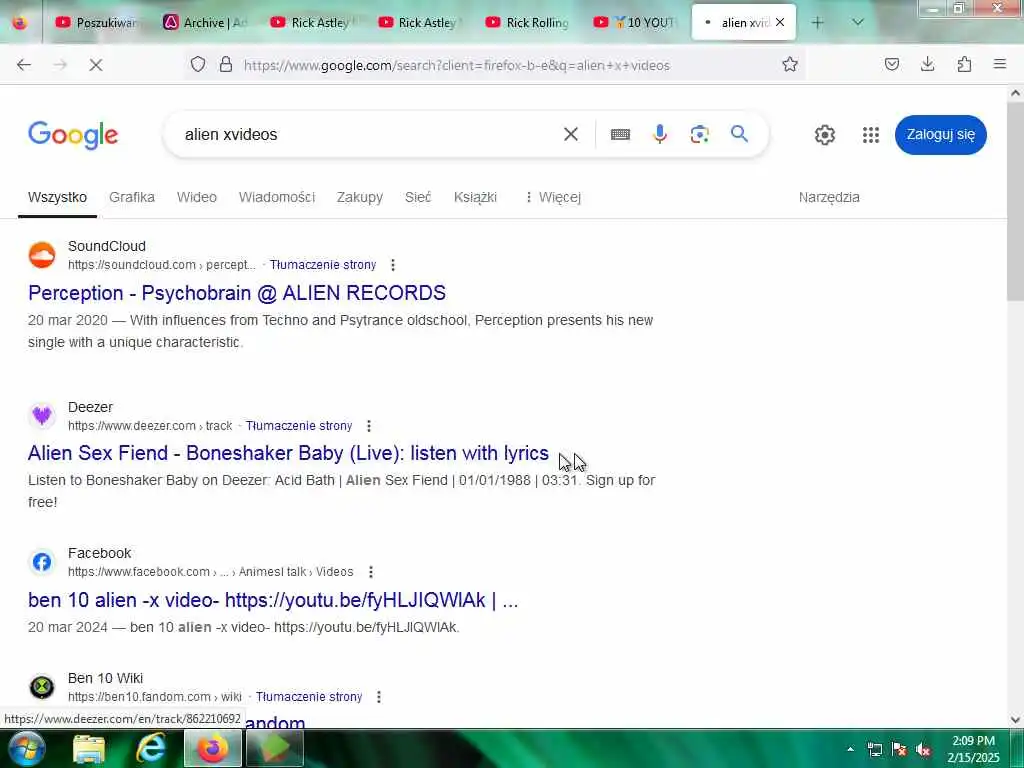
Task: Switch to Poszukiwanie YouTube tab
Action: pos(97,23)
